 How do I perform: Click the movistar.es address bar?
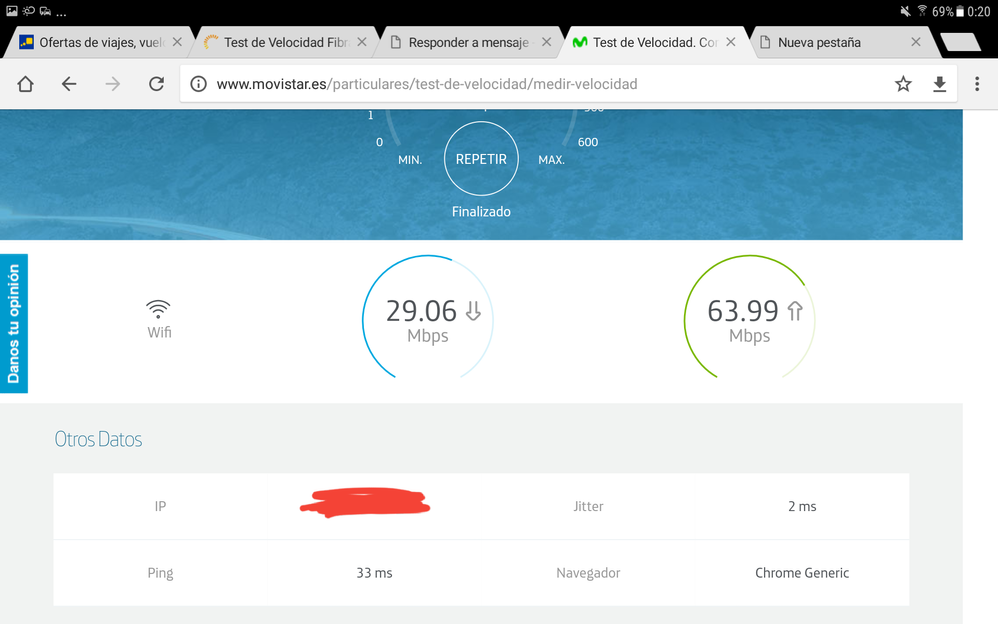540,84
